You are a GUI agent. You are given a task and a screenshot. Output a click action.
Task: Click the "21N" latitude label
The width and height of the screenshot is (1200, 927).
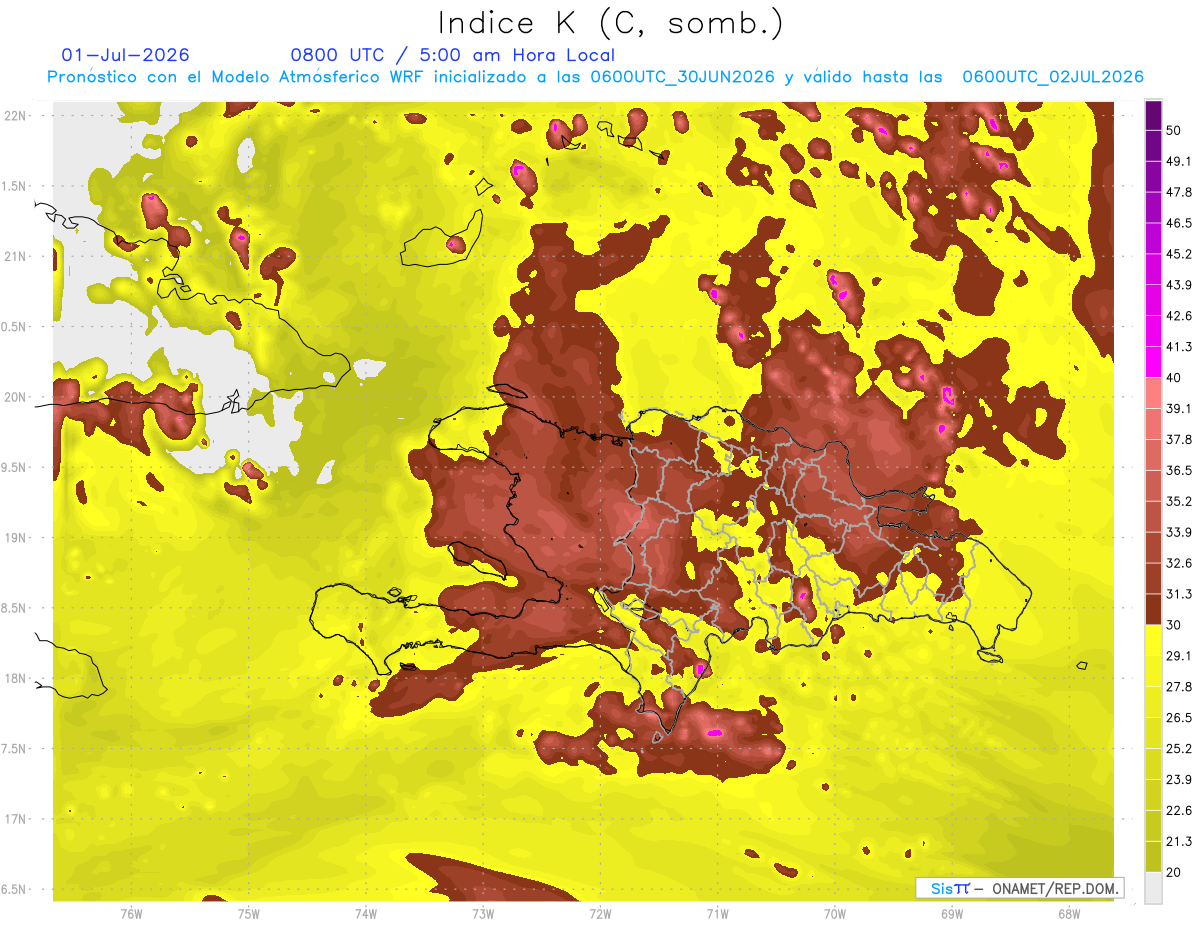click(x=16, y=256)
